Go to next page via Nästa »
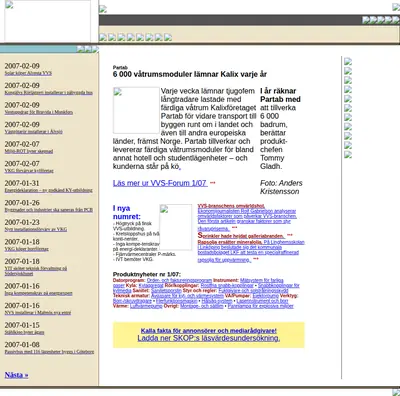This screenshot has width=400, height=396. (x=16, y=375)
